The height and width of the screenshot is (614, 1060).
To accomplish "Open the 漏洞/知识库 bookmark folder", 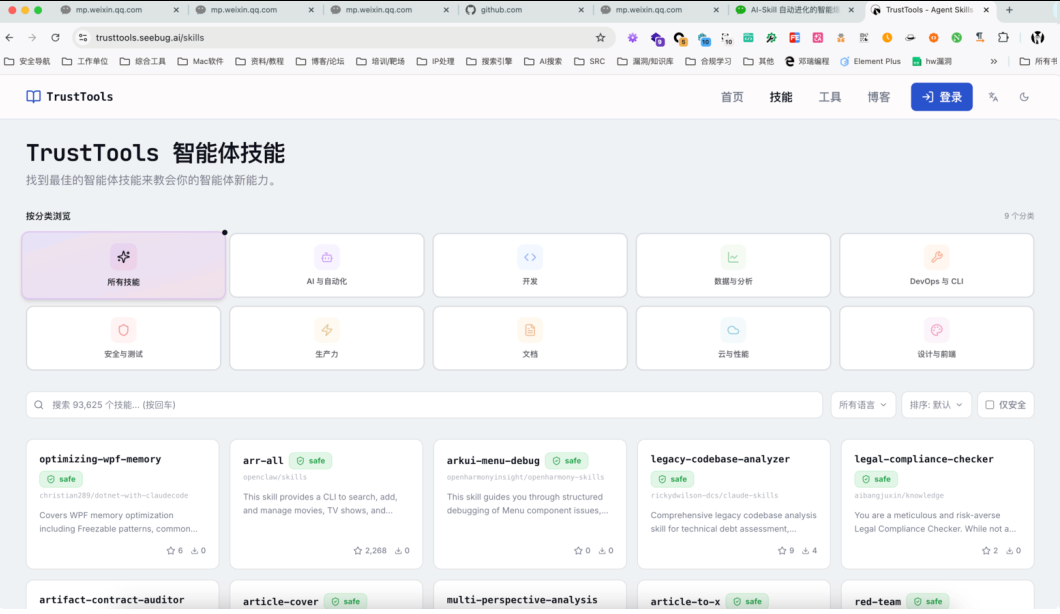I will coord(646,62).
